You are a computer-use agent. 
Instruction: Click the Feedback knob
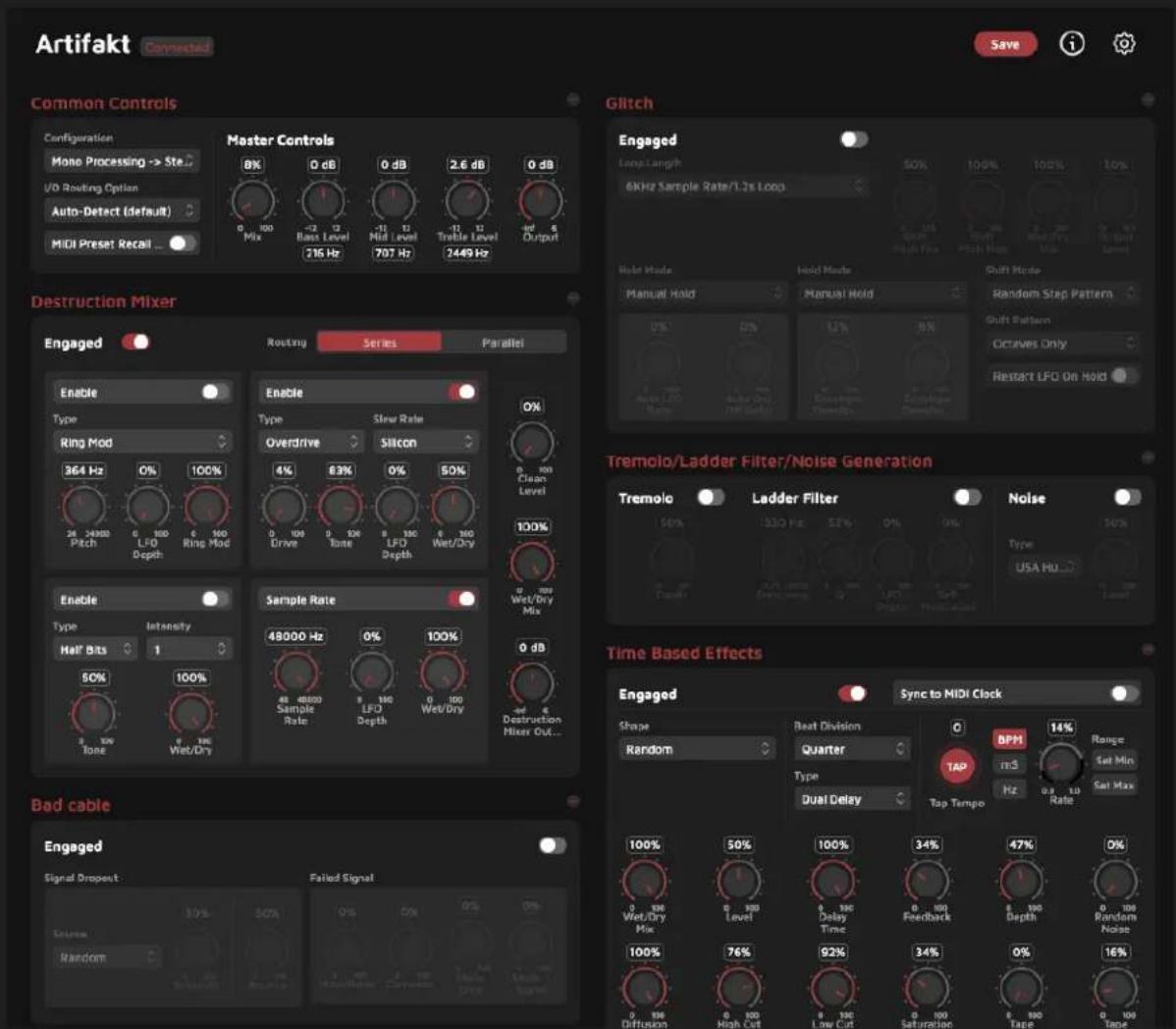coord(927,882)
